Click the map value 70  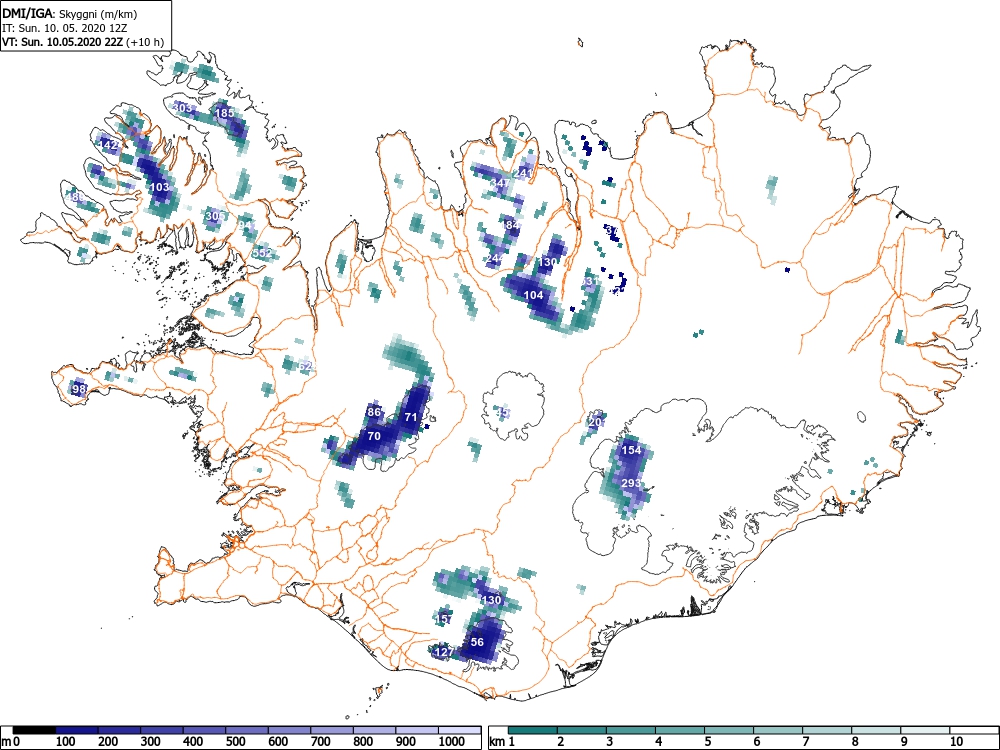click(374, 436)
